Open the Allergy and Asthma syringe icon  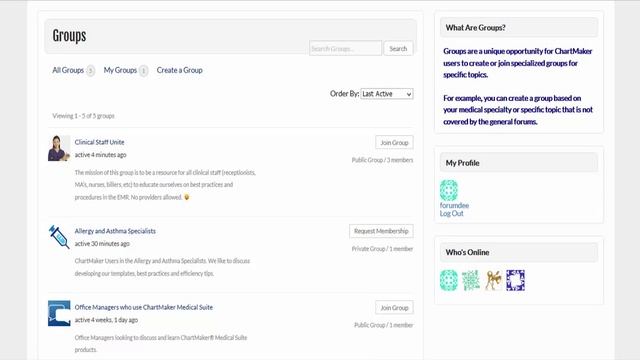59,237
